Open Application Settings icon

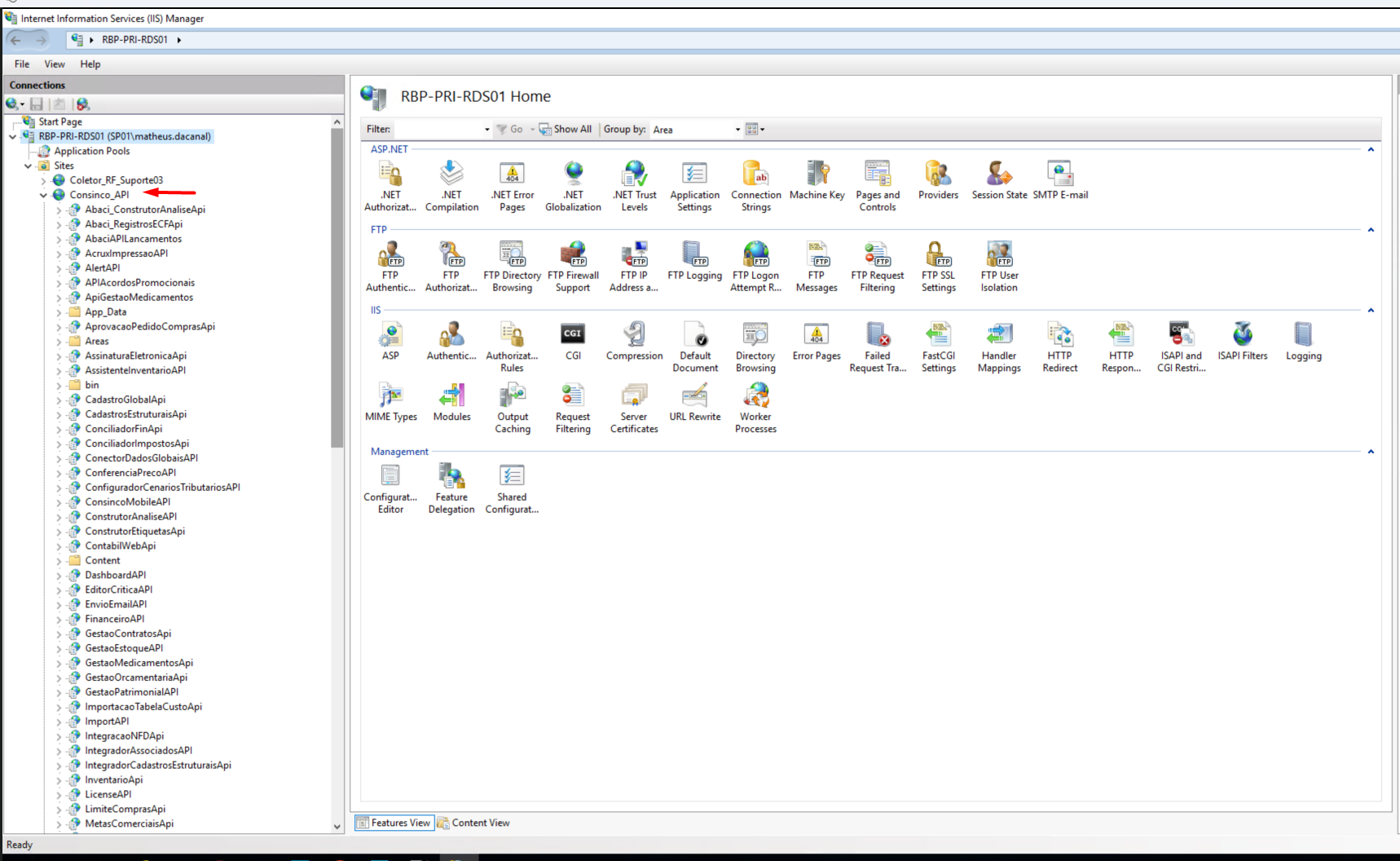tap(694, 186)
